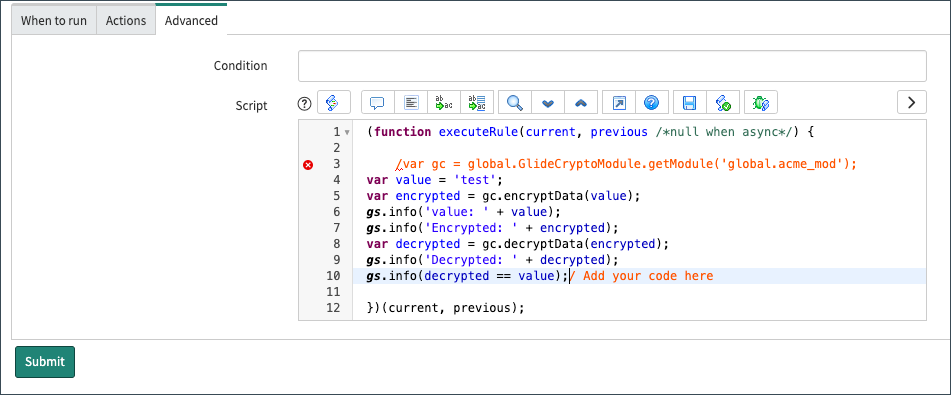Expand the toolbar with the right chevron
This screenshot has height=395, width=951.
(x=912, y=103)
